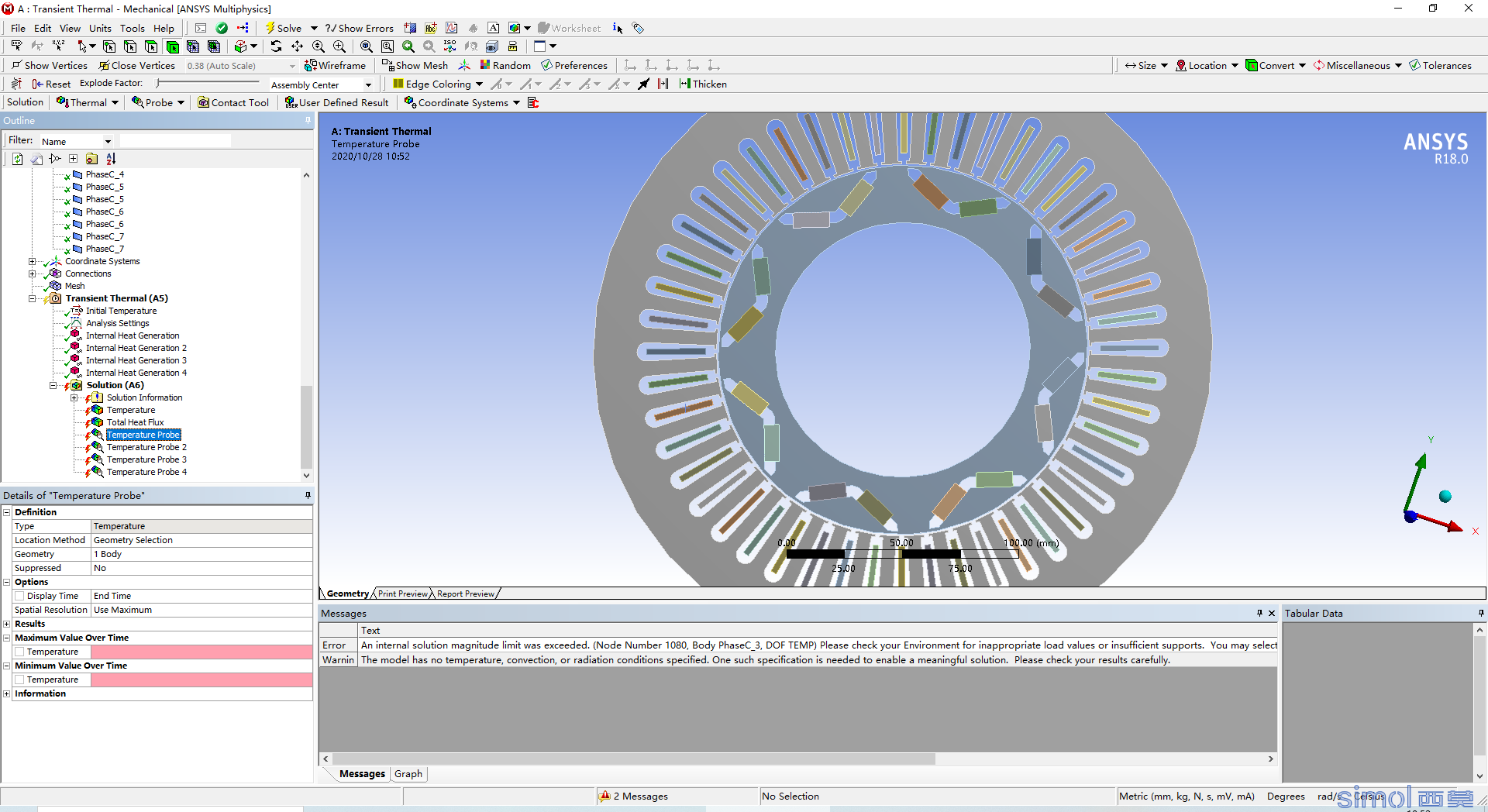1488x812 pixels.
Task: Switch to Print Preview tab
Action: [x=402, y=594]
